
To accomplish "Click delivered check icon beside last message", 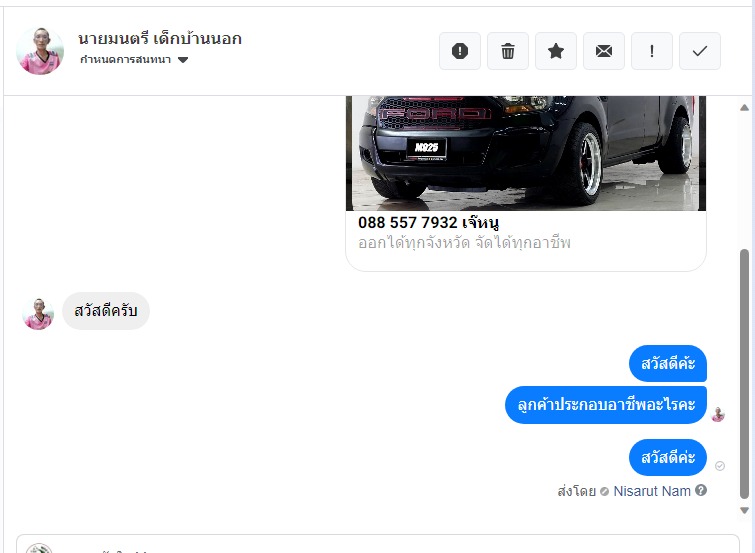I will tap(720, 466).
